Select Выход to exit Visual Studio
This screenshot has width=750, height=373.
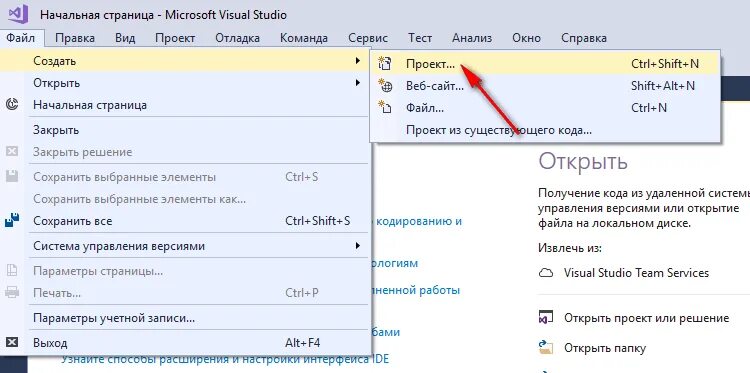pyautogui.click(x=186, y=343)
